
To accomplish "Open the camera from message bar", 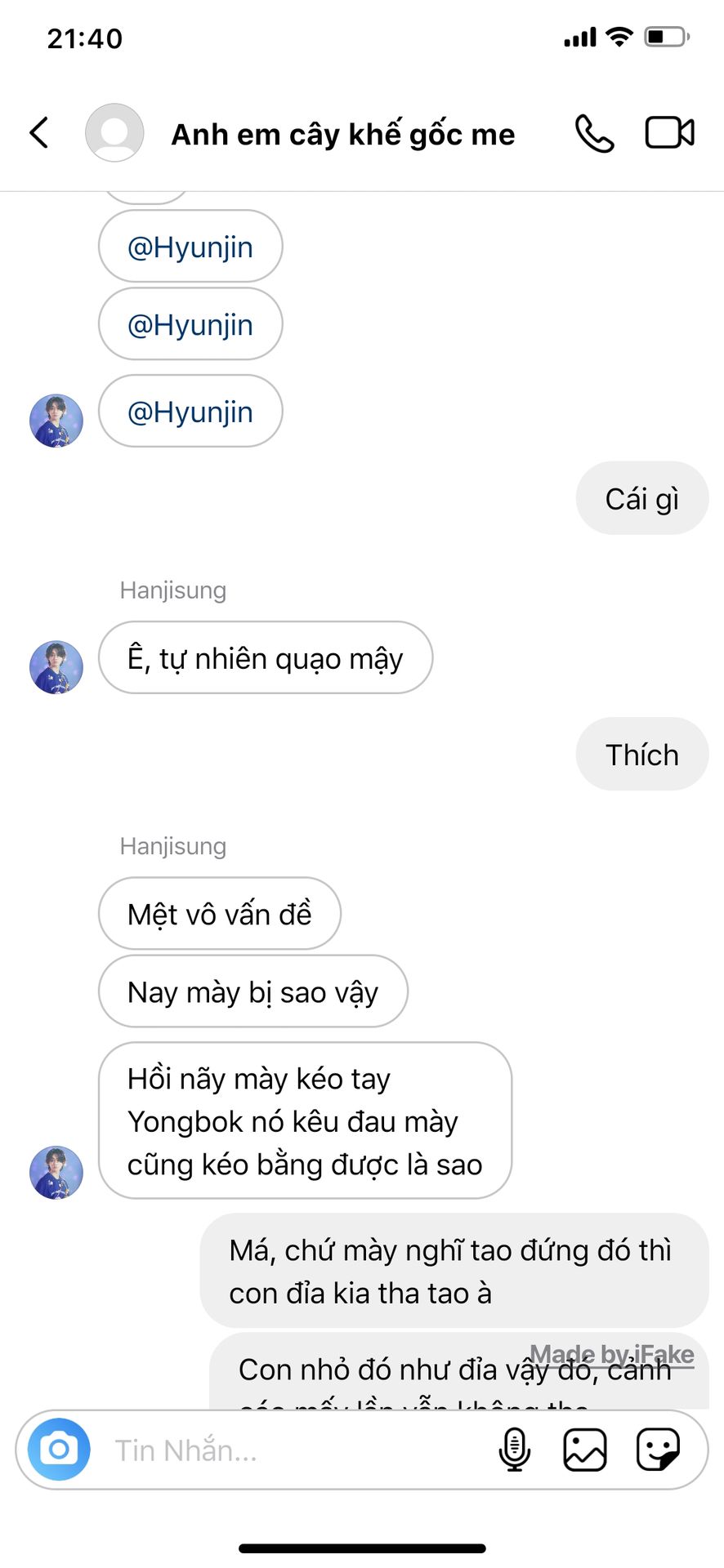I will 59,1450.
